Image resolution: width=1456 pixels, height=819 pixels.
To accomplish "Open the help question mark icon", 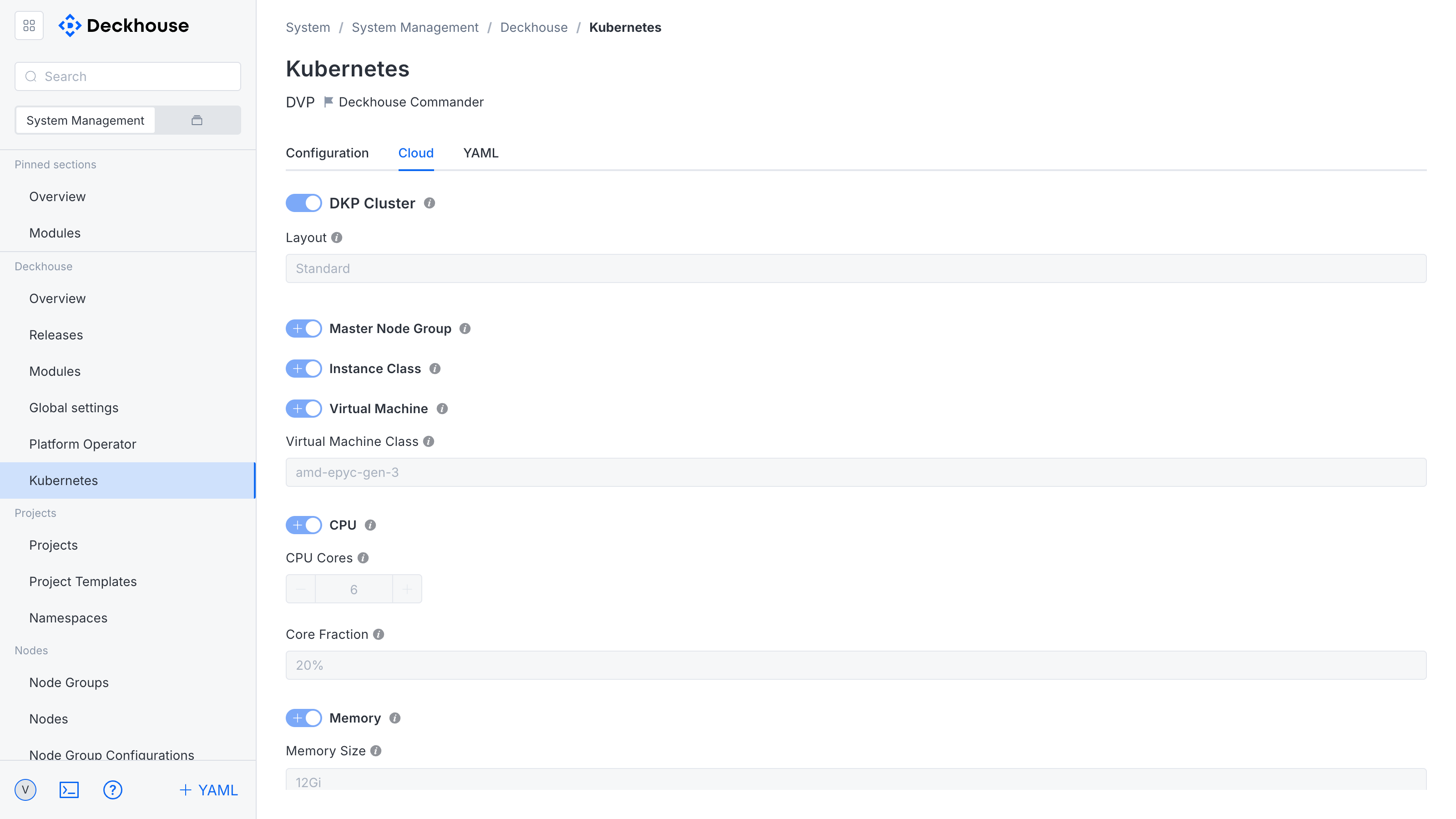I will [x=113, y=789].
